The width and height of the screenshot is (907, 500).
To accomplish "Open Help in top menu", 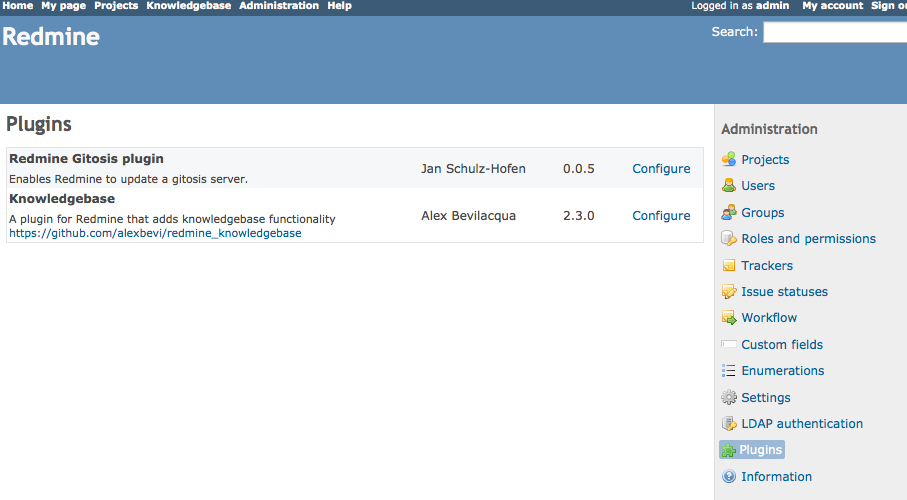I will pyautogui.click(x=340, y=6).
